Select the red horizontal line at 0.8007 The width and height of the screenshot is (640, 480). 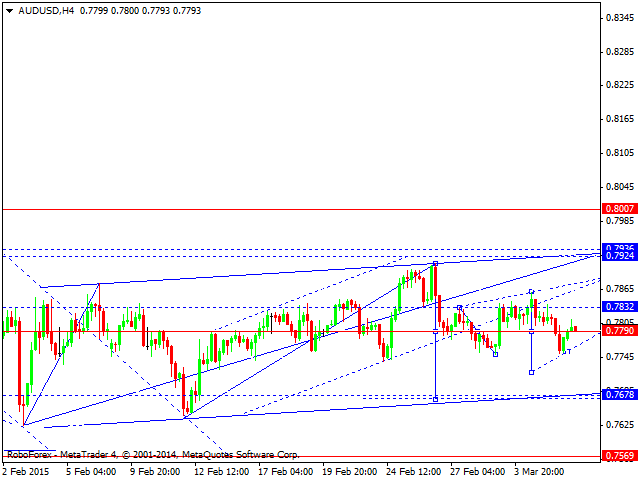[300, 209]
